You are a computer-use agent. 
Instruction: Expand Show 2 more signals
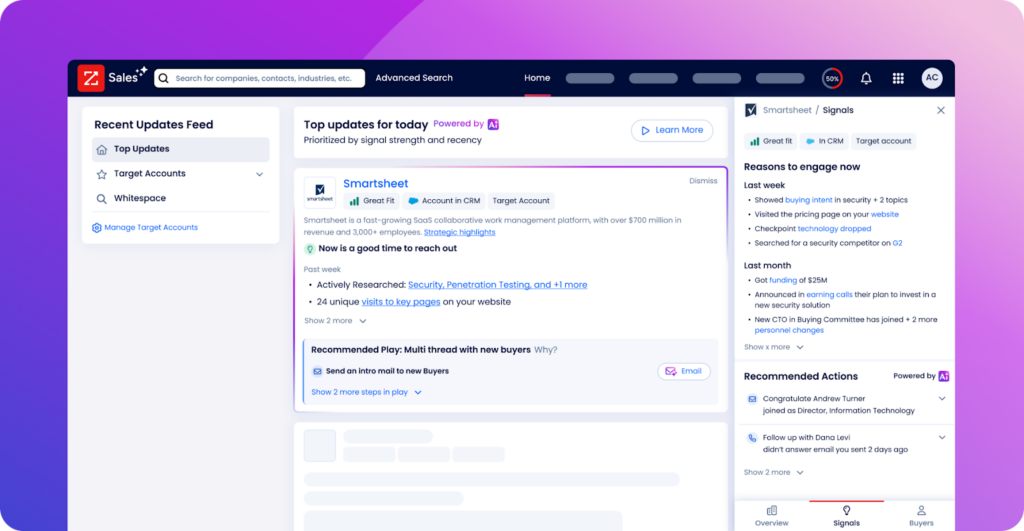point(335,321)
